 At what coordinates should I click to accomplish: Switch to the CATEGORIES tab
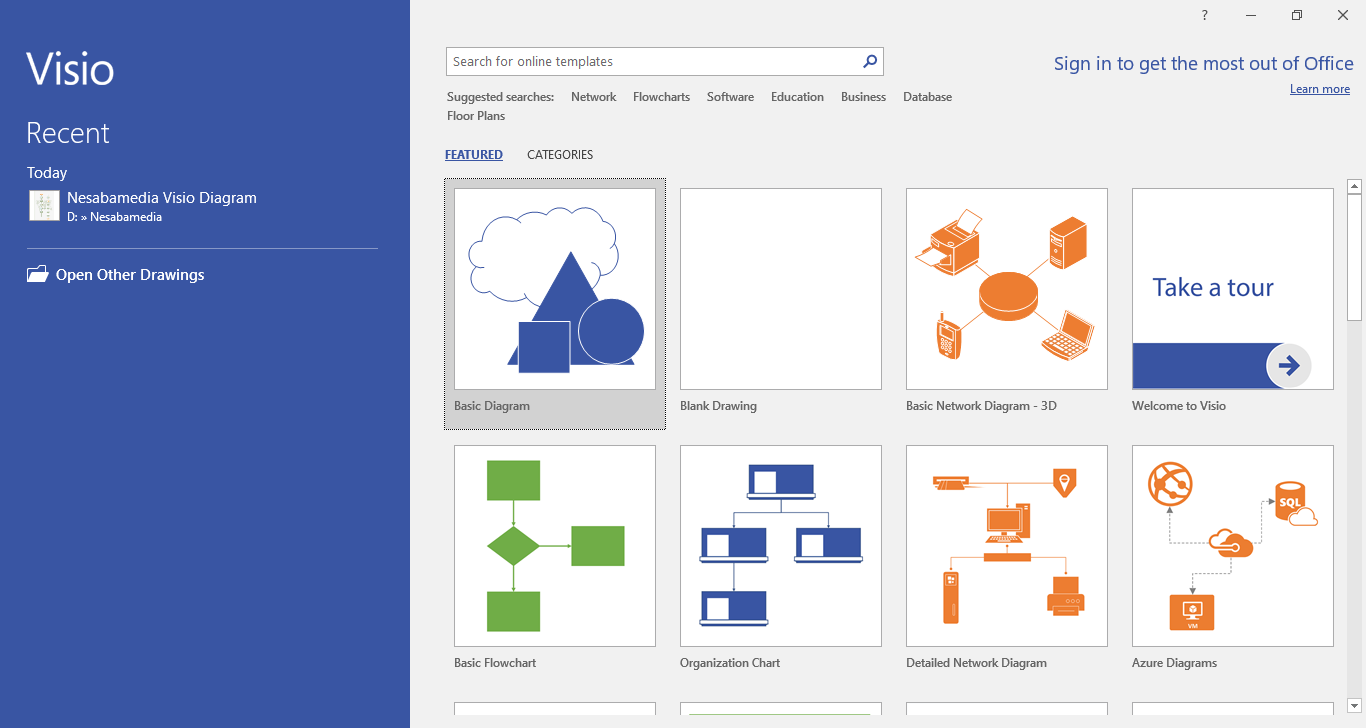pyautogui.click(x=560, y=155)
